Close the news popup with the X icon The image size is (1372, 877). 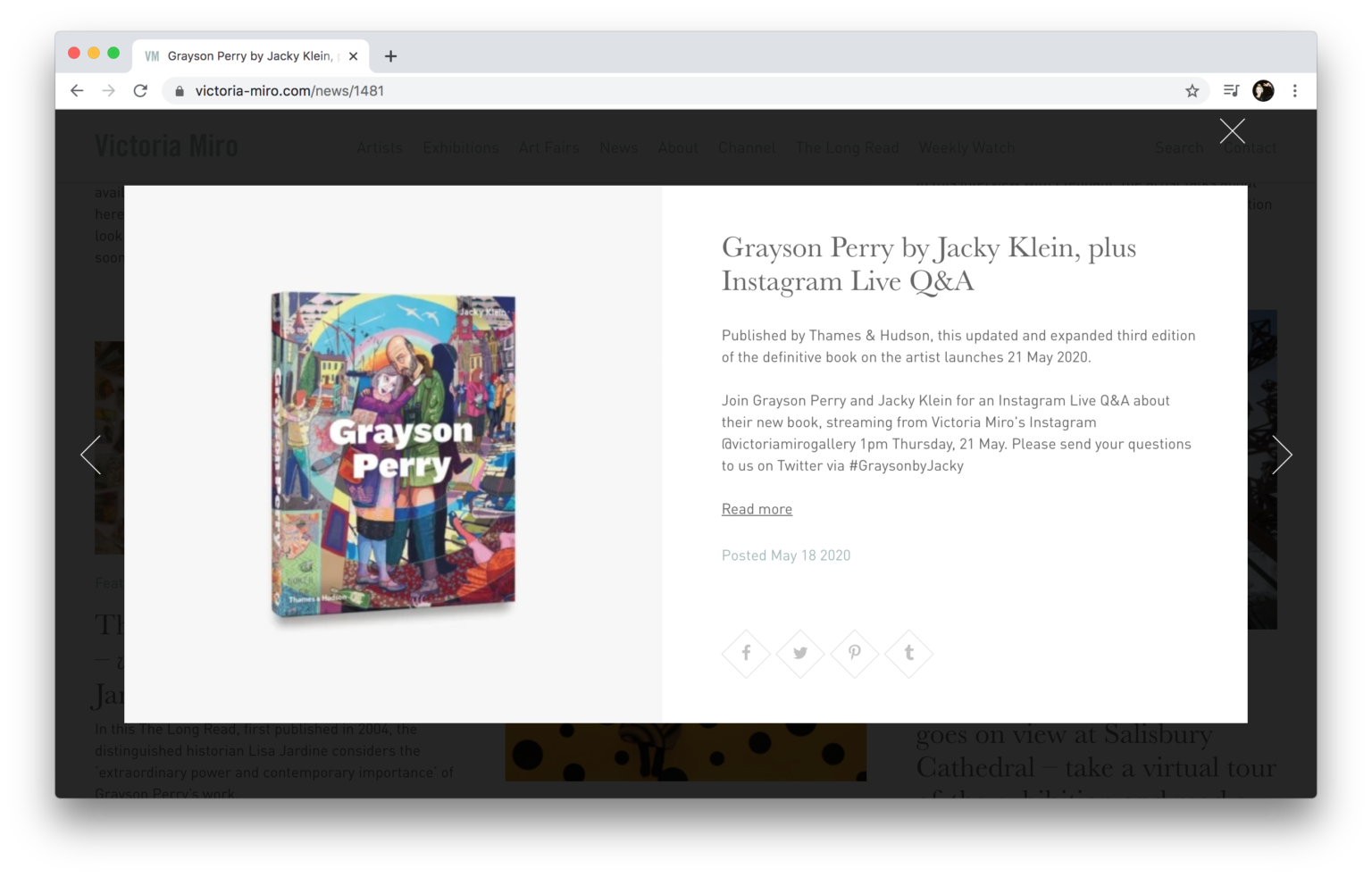[1232, 131]
